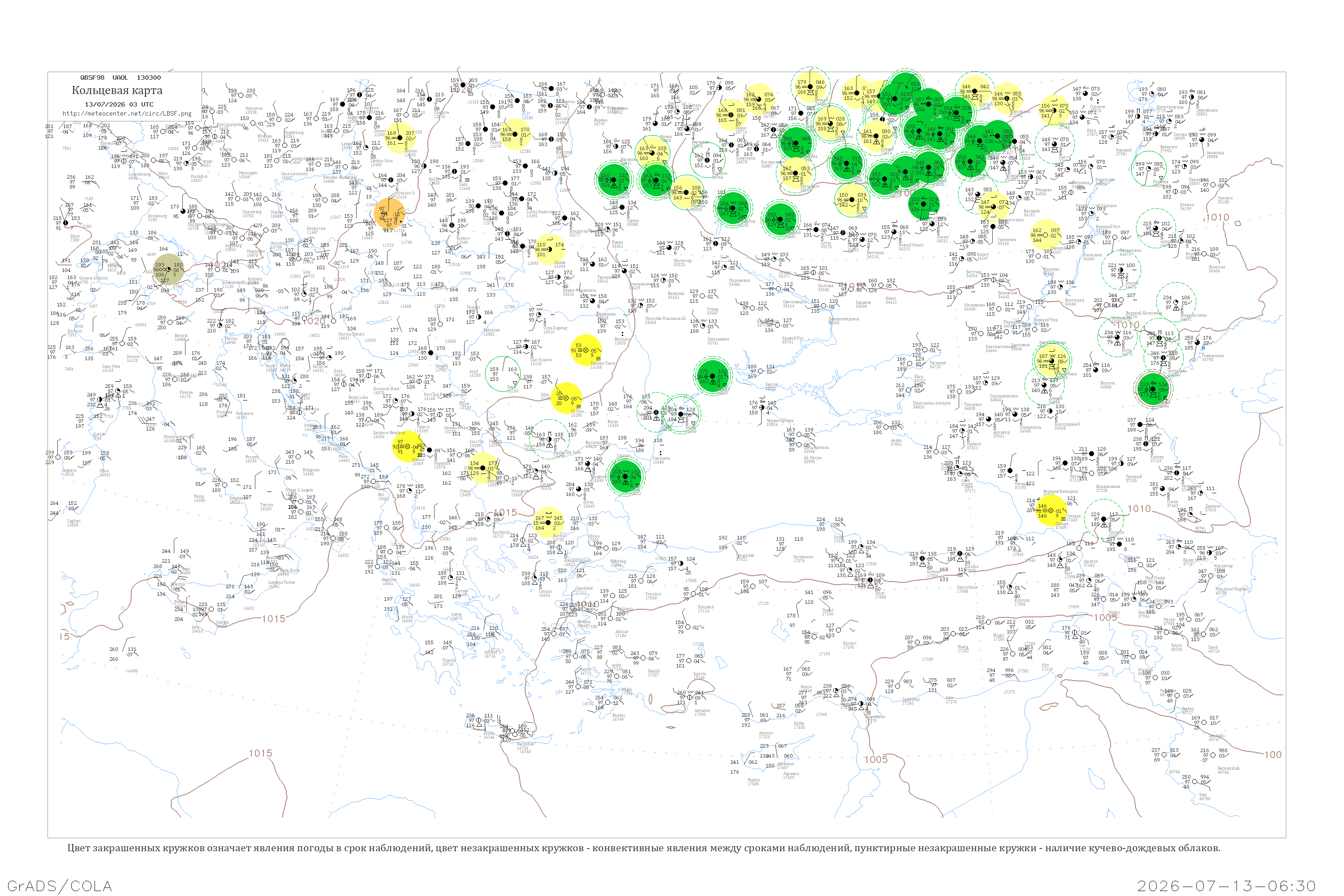Click the "Любашевка" station label

click(x=718, y=340)
